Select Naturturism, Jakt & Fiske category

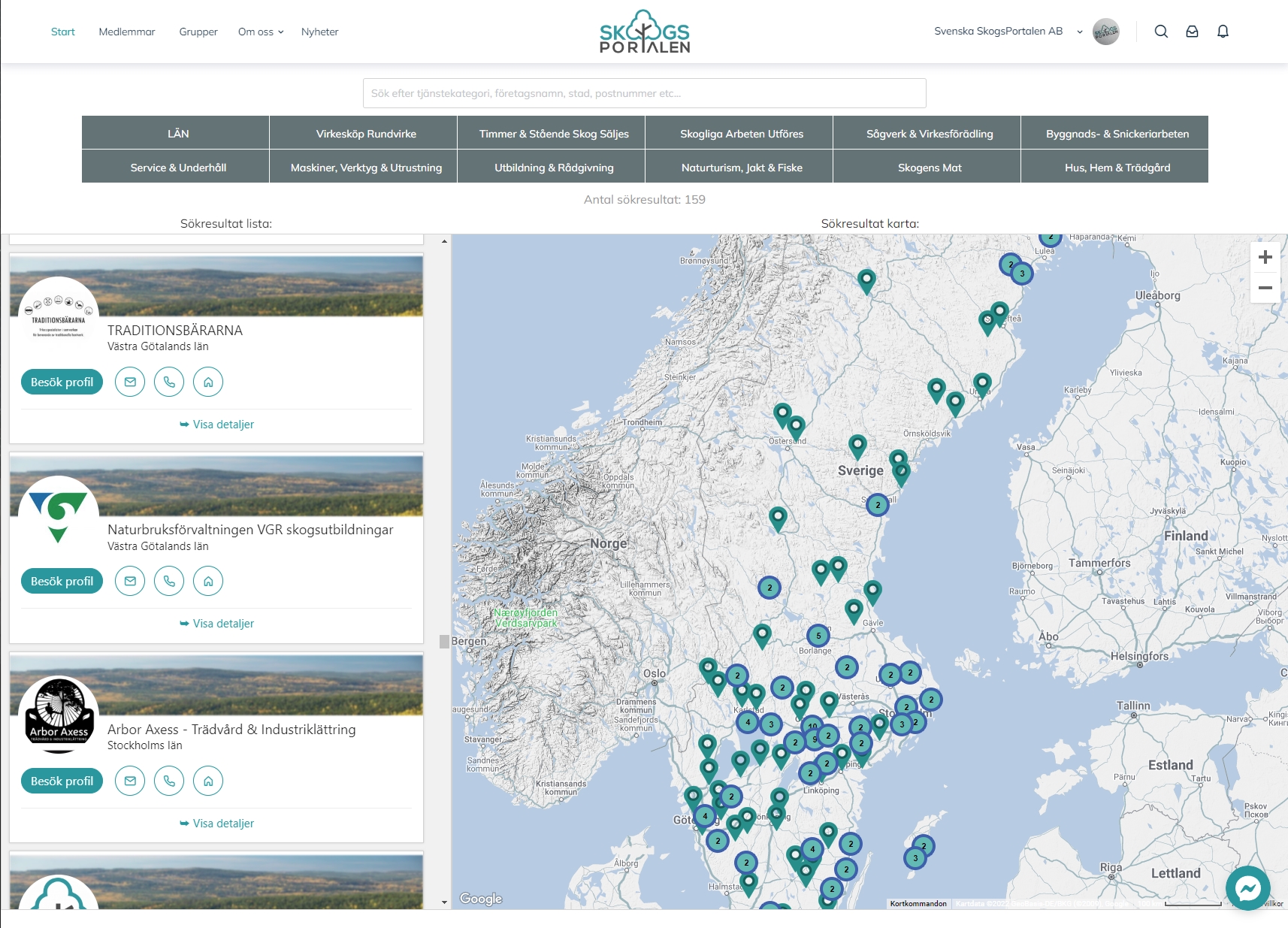pos(739,167)
